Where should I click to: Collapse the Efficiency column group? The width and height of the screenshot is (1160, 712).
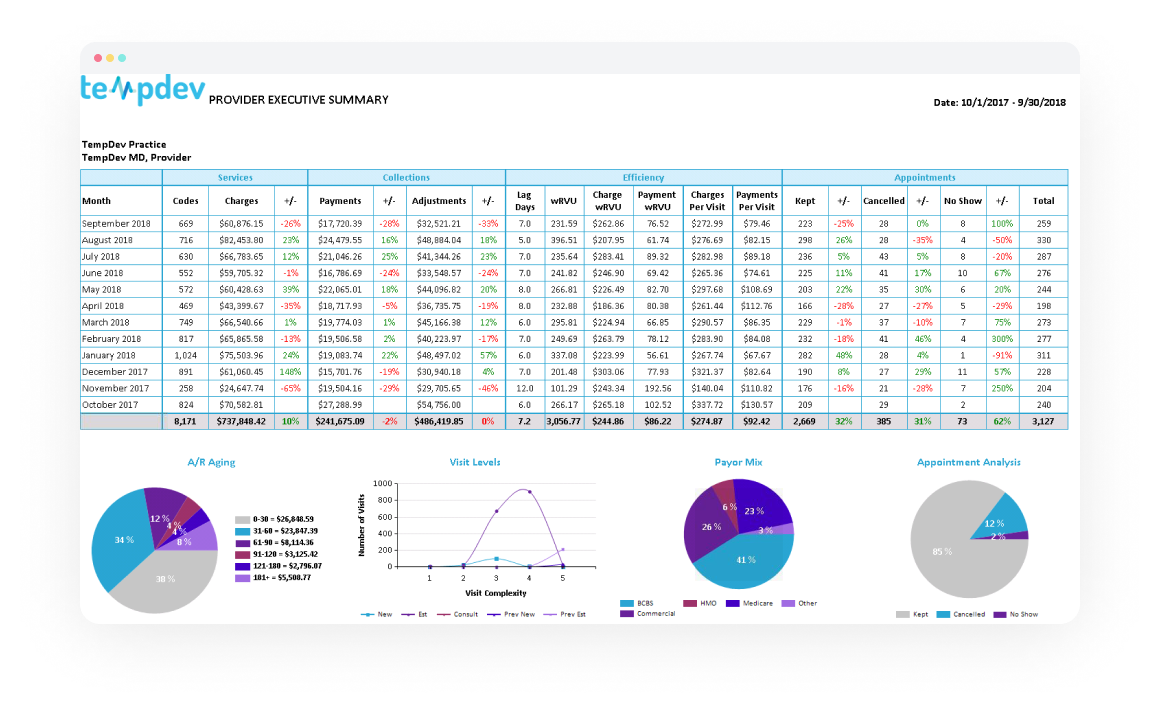tap(643, 177)
